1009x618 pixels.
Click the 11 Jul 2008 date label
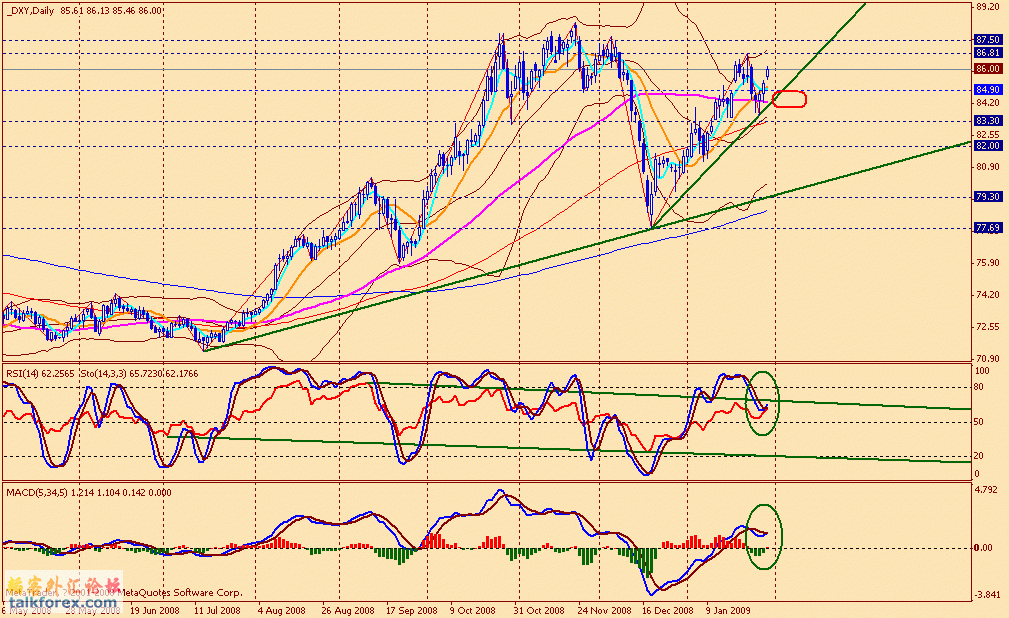tap(217, 610)
